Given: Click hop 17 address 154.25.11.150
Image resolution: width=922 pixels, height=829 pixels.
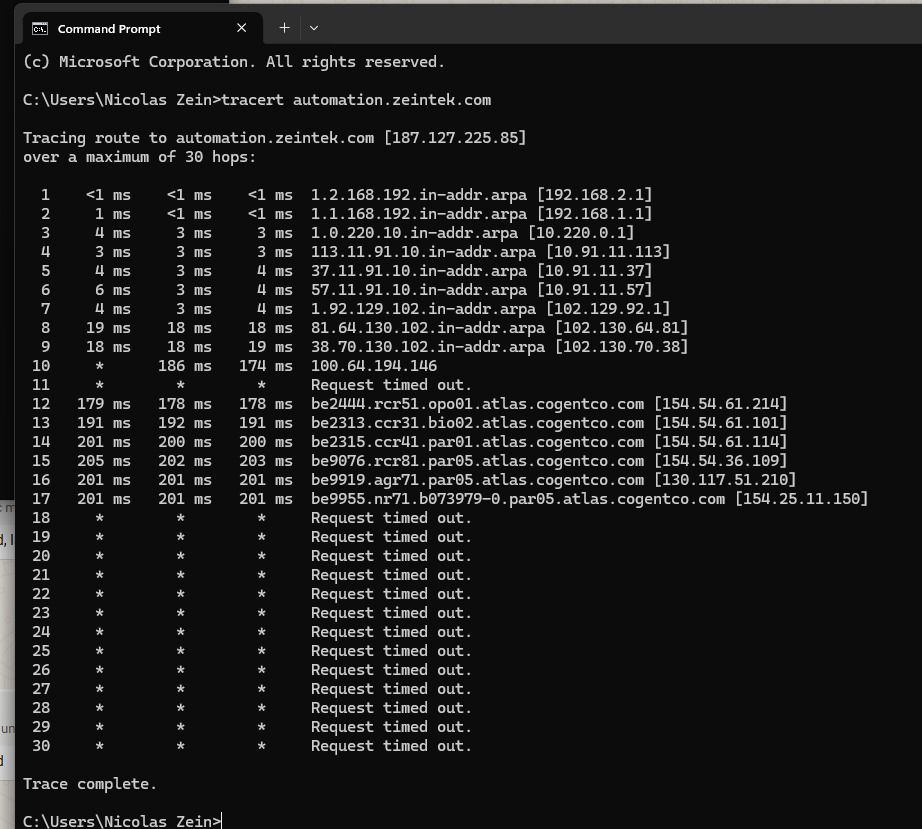Looking at the screenshot, I should 801,499.
